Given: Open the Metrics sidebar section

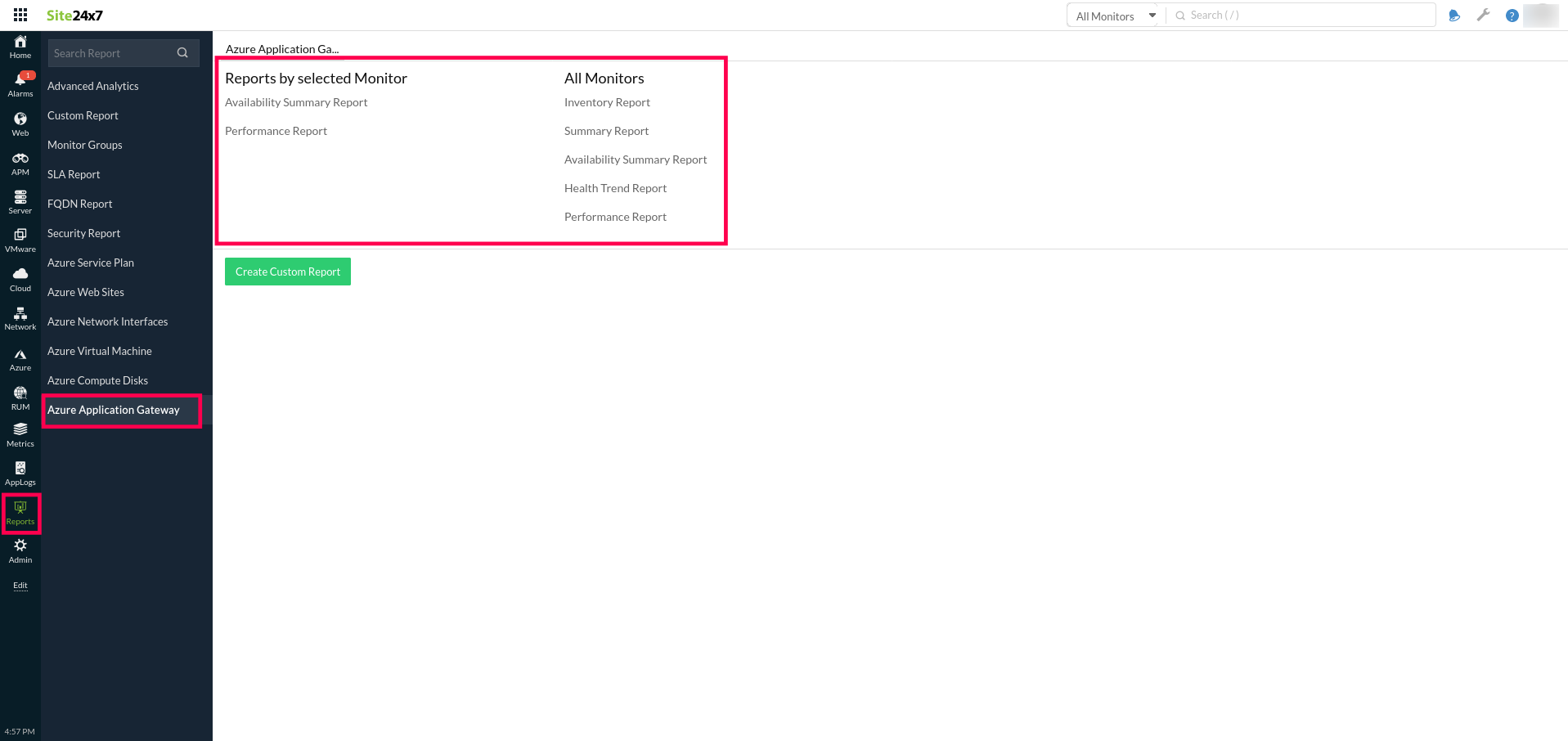Looking at the screenshot, I should [x=20, y=434].
